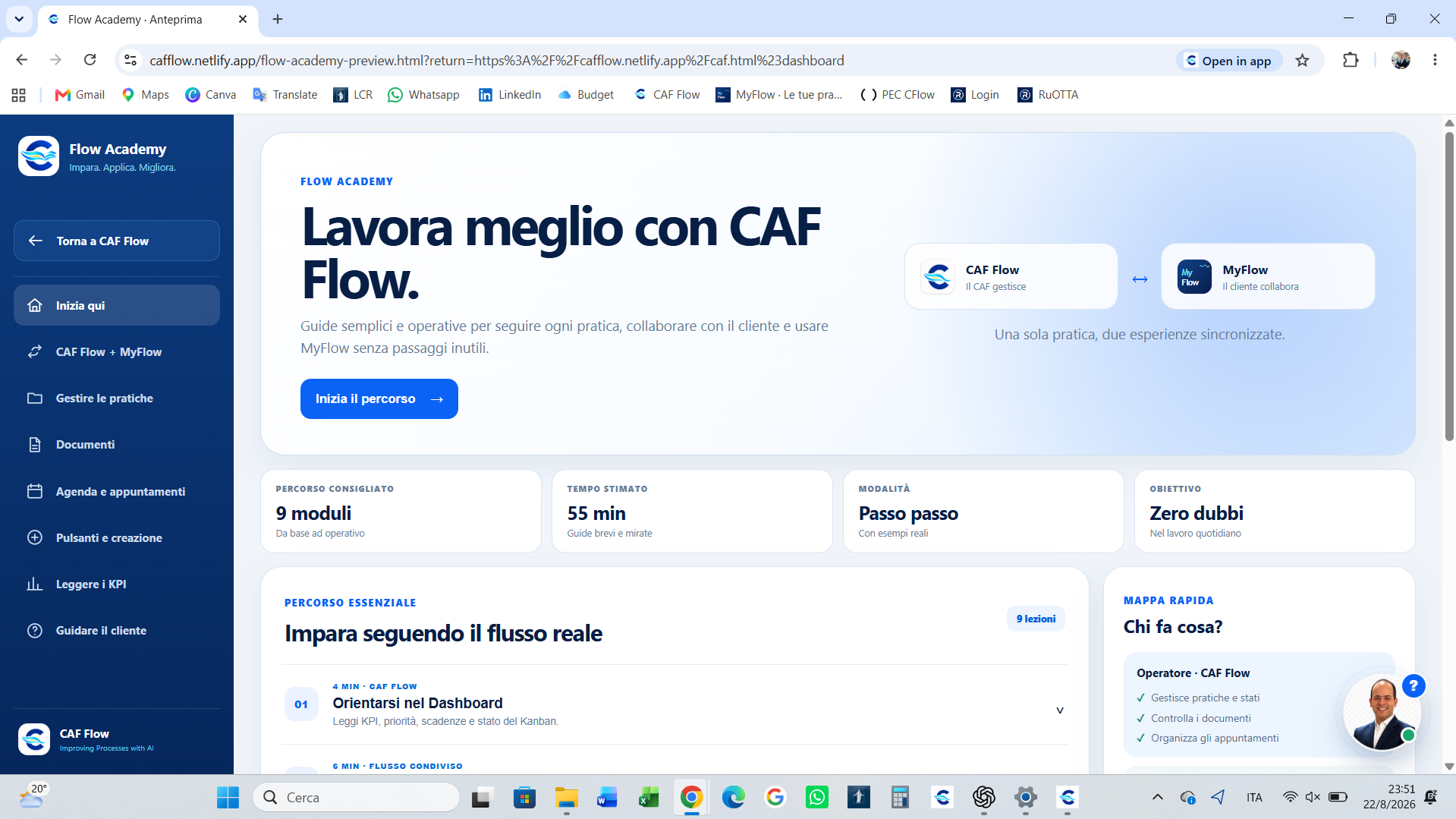1456x819 pixels.
Task: Bookmark this page with the star icon
Action: click(1302, 60)
